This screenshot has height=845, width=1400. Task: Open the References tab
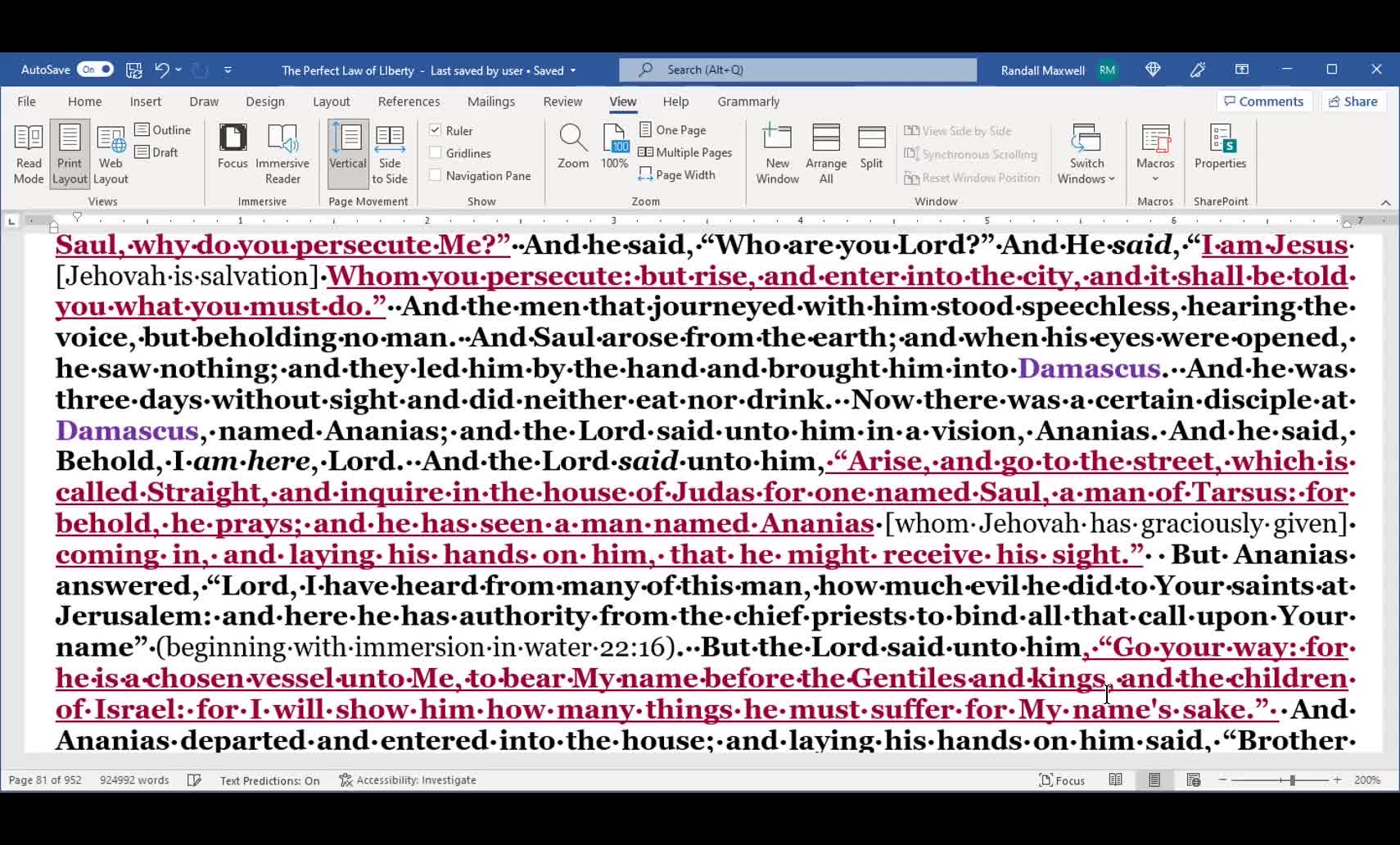point(409,102)
